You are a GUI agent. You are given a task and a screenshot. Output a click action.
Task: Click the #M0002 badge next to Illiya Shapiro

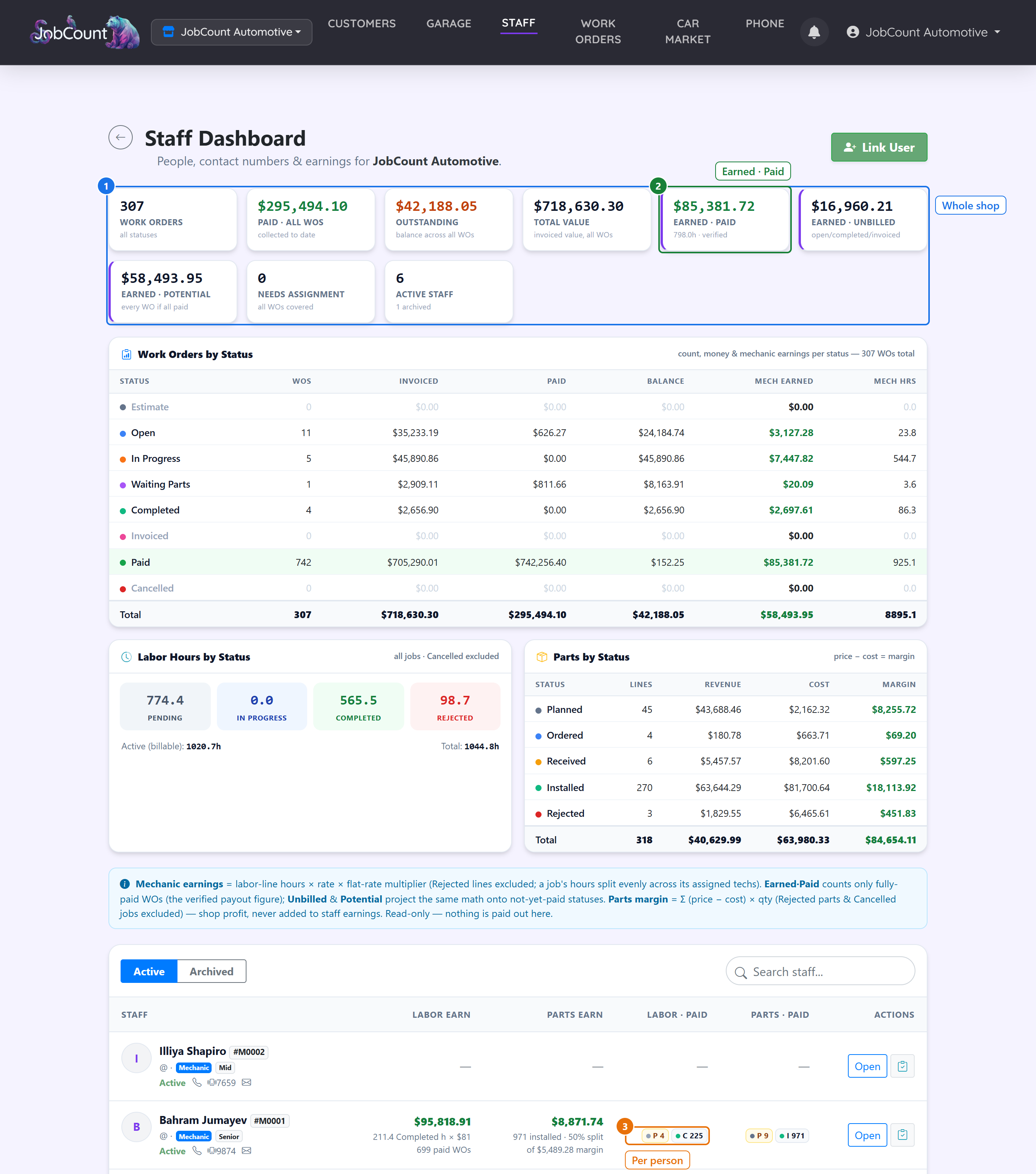[x=249, y=1052]
